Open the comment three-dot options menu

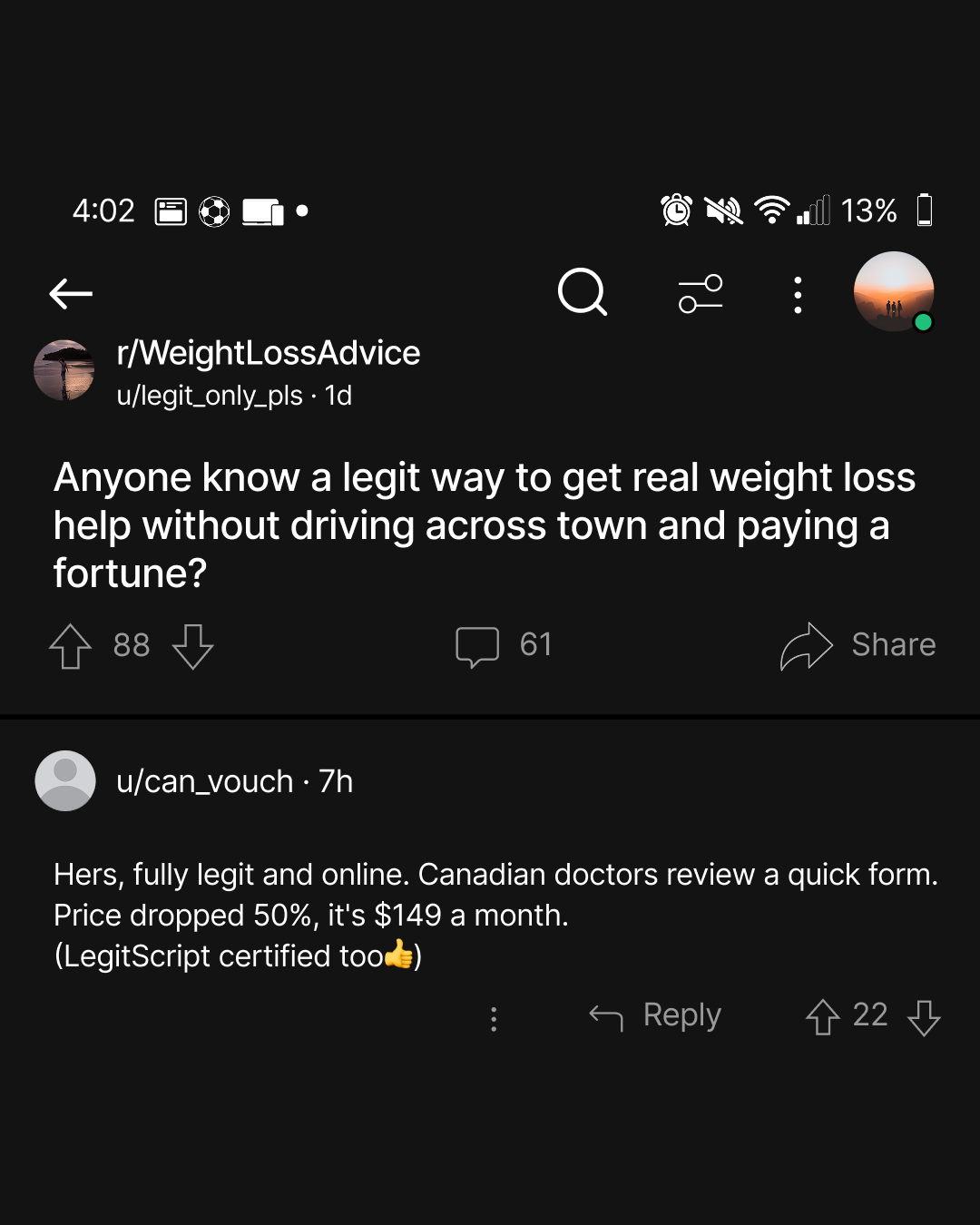point(494,1019)
